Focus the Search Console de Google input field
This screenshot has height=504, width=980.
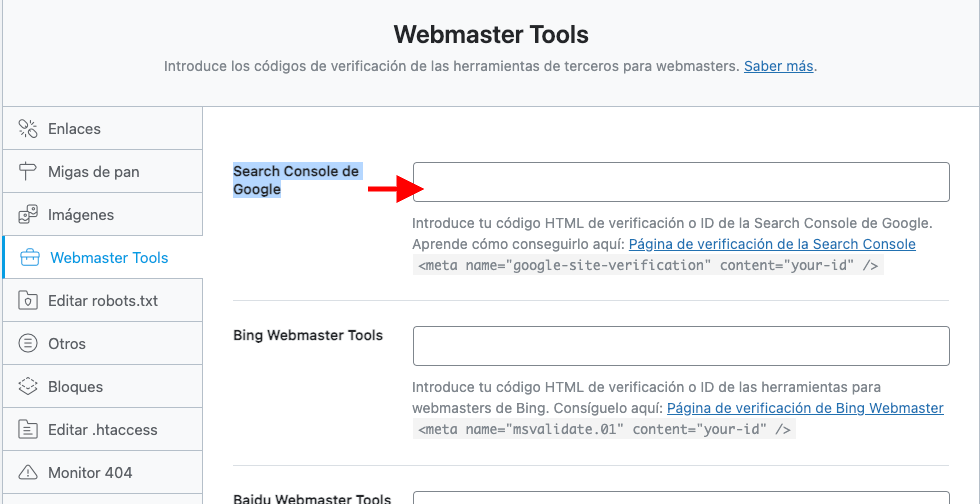pyautogui.click(x=681, y=182)
